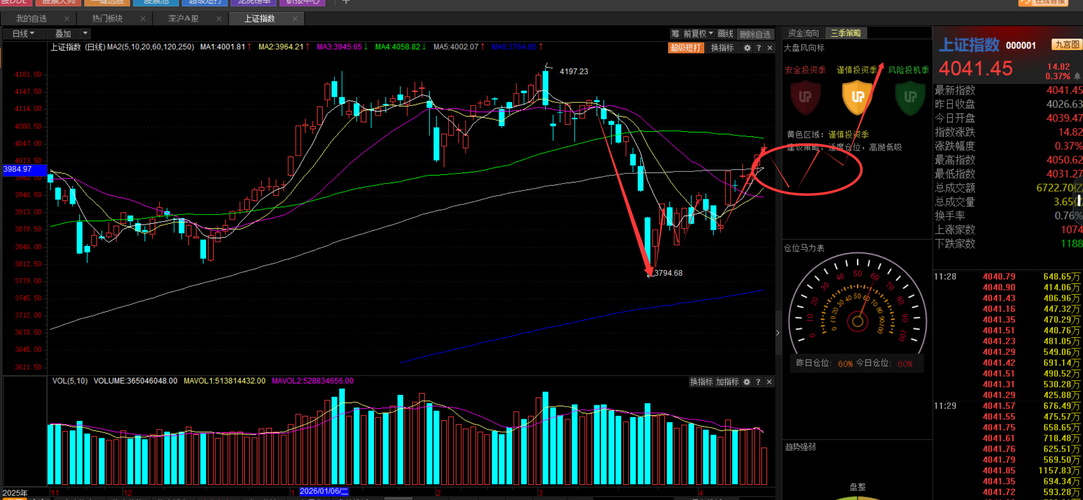Close the 我的自选 tab
The height and width of the screenshot is (500, 1083).
(66, 19)
